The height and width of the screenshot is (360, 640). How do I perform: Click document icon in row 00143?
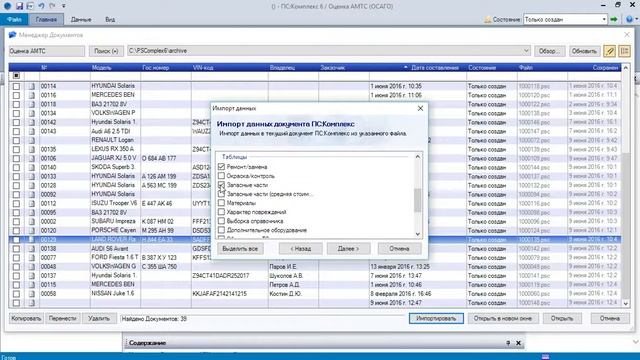(32, 131)
